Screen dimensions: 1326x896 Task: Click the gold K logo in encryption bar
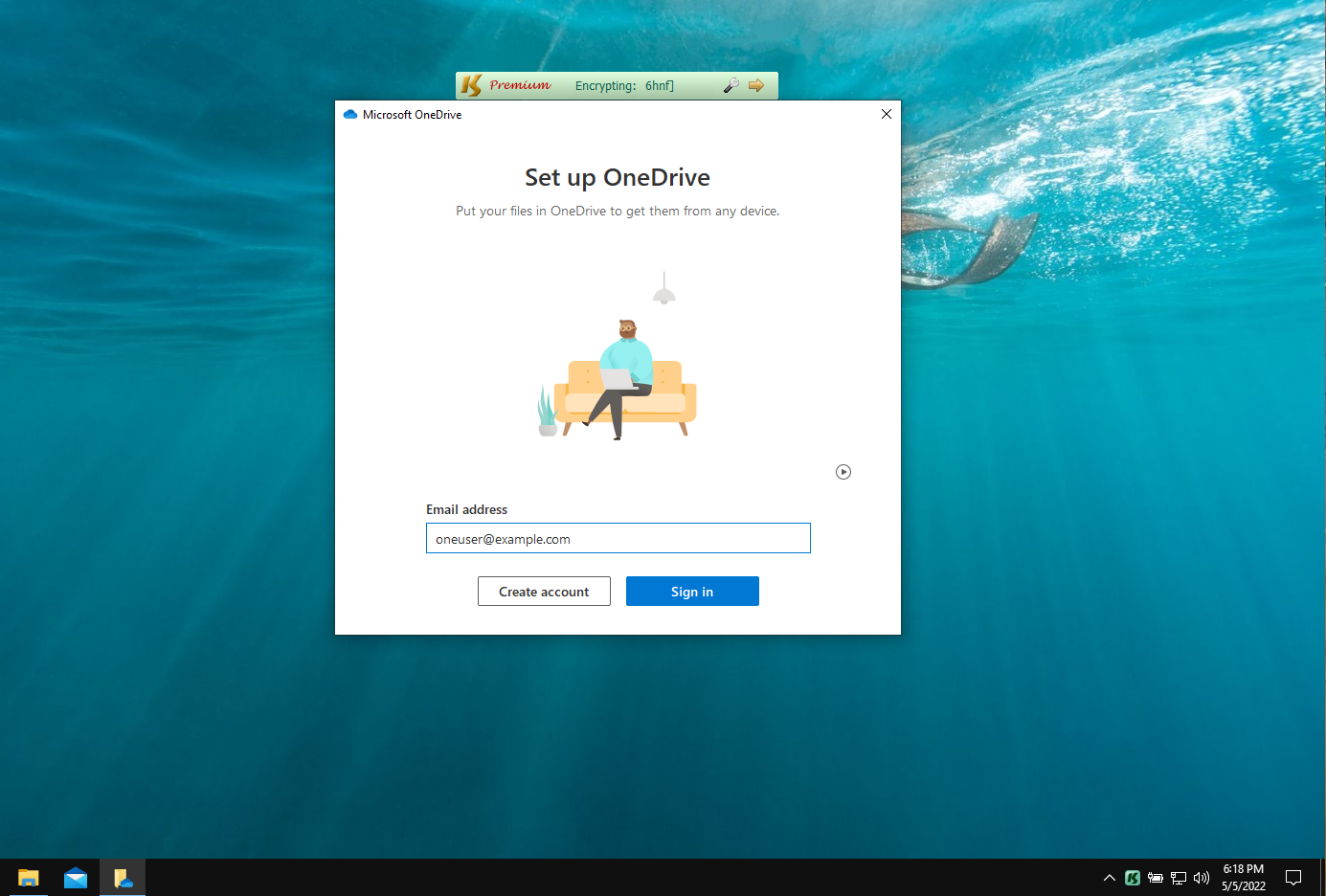coord(471,85)
